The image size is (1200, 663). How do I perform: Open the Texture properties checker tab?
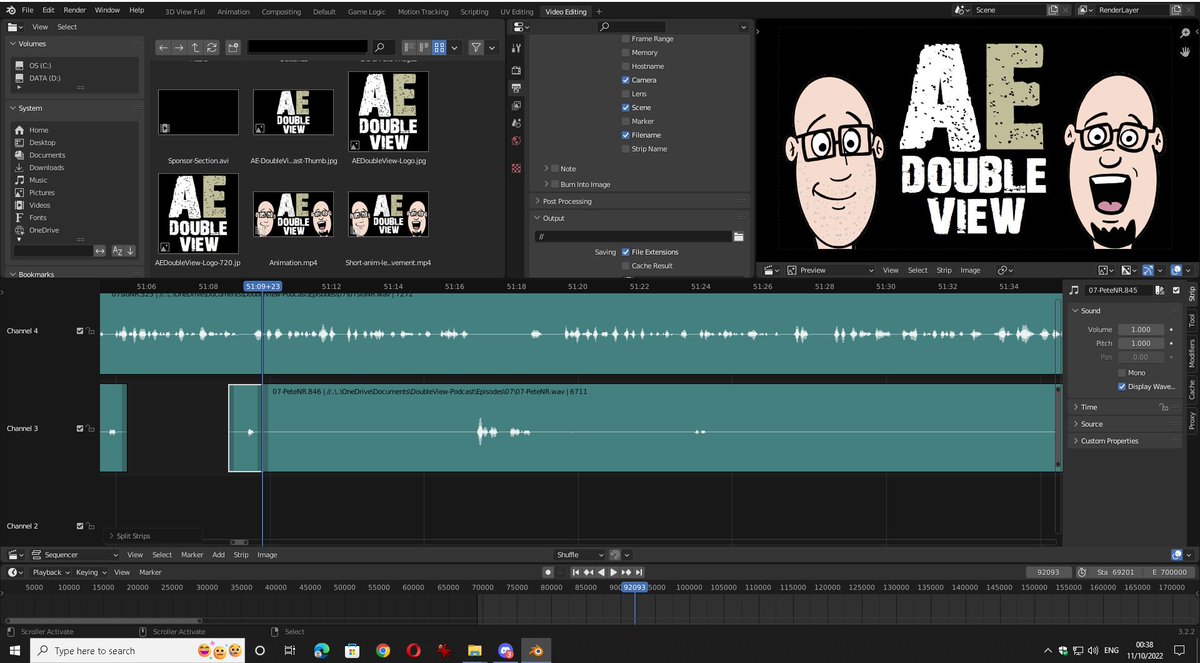(x=516, y=168)
